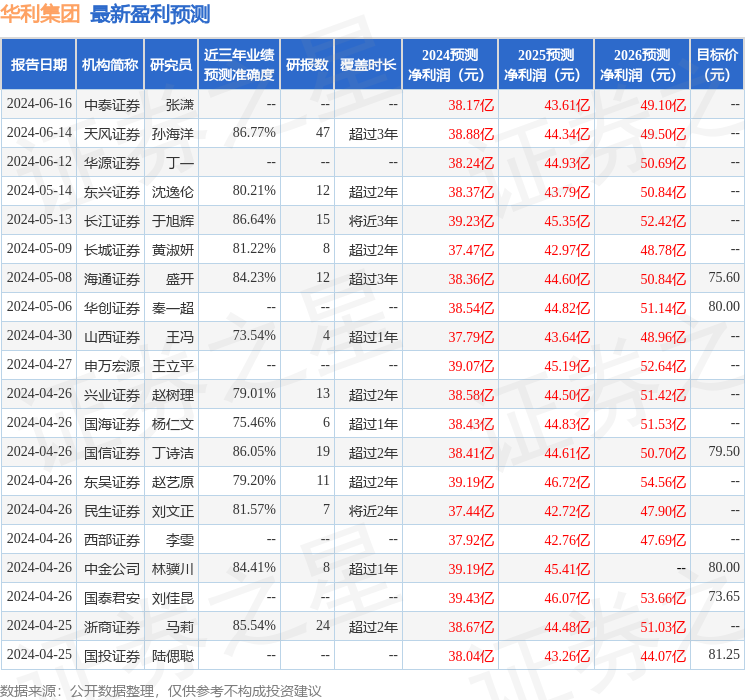Click analyst name 孙海洋
Viewport: 745px width, 700px height.
pos(173,134)
